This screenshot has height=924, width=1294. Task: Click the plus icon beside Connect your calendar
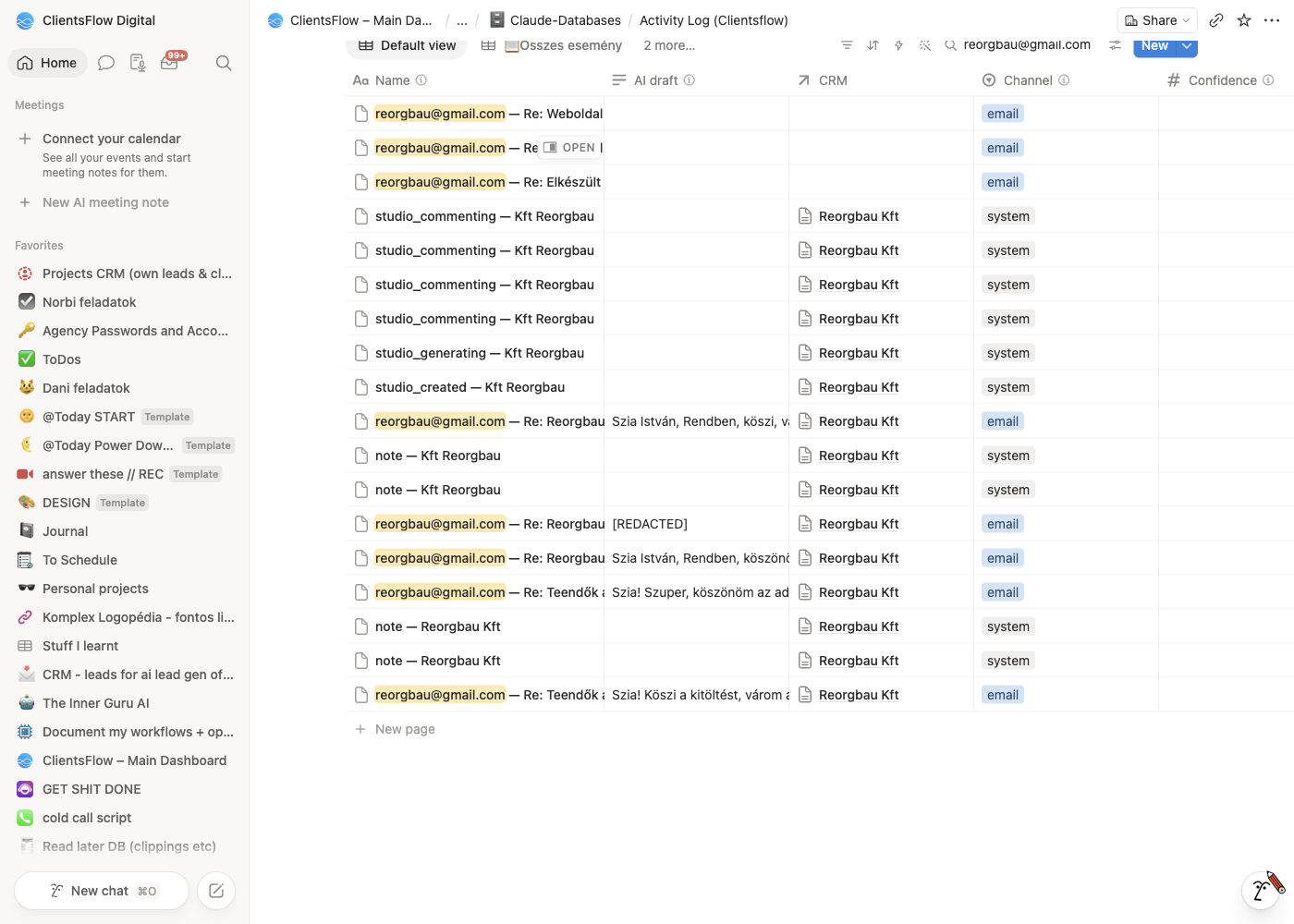(25, 139)
